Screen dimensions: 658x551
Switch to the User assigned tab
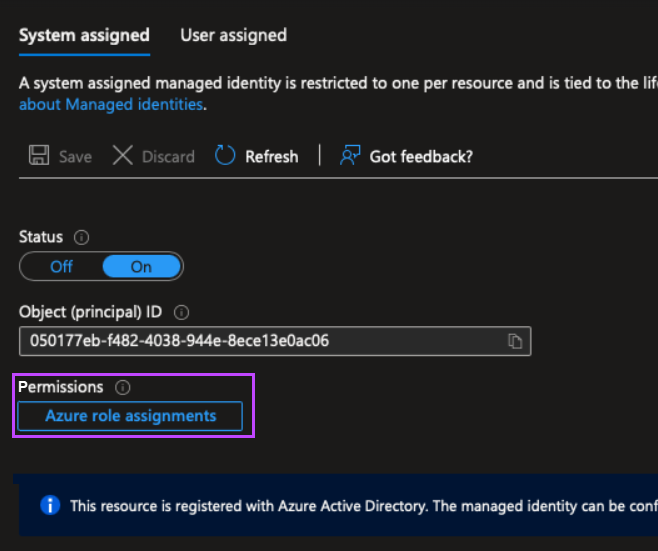(233, 35)
